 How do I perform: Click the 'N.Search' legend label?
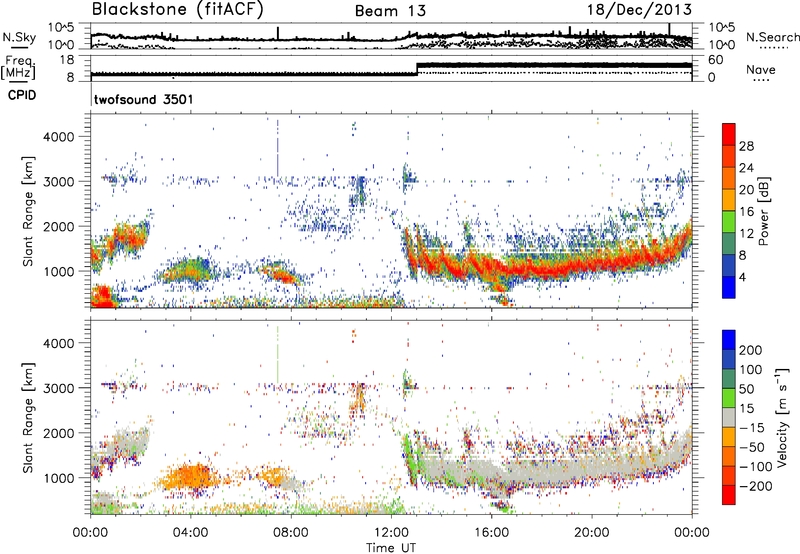click(x=773, y=37)
